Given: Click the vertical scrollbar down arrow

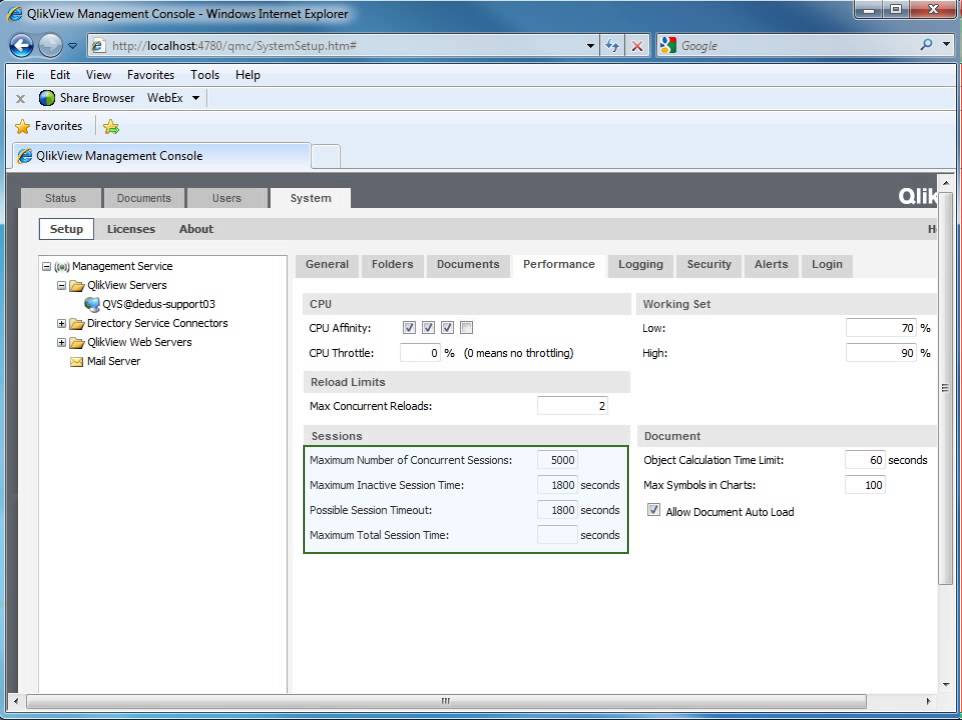Looking at the screenshot, I should click(945, 684).
